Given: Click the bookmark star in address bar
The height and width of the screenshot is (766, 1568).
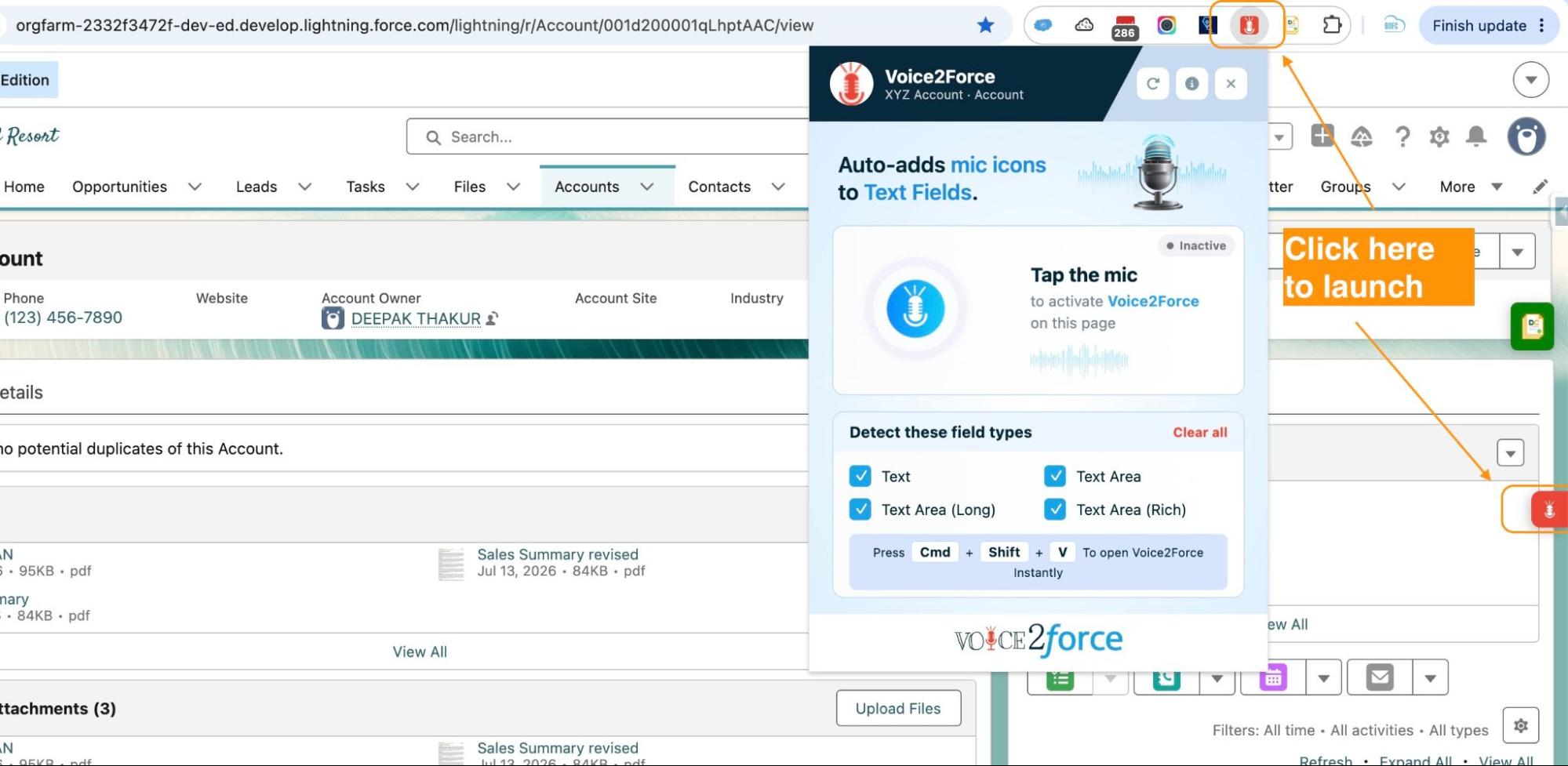Looking at the screenshot, I should (986, 25).
